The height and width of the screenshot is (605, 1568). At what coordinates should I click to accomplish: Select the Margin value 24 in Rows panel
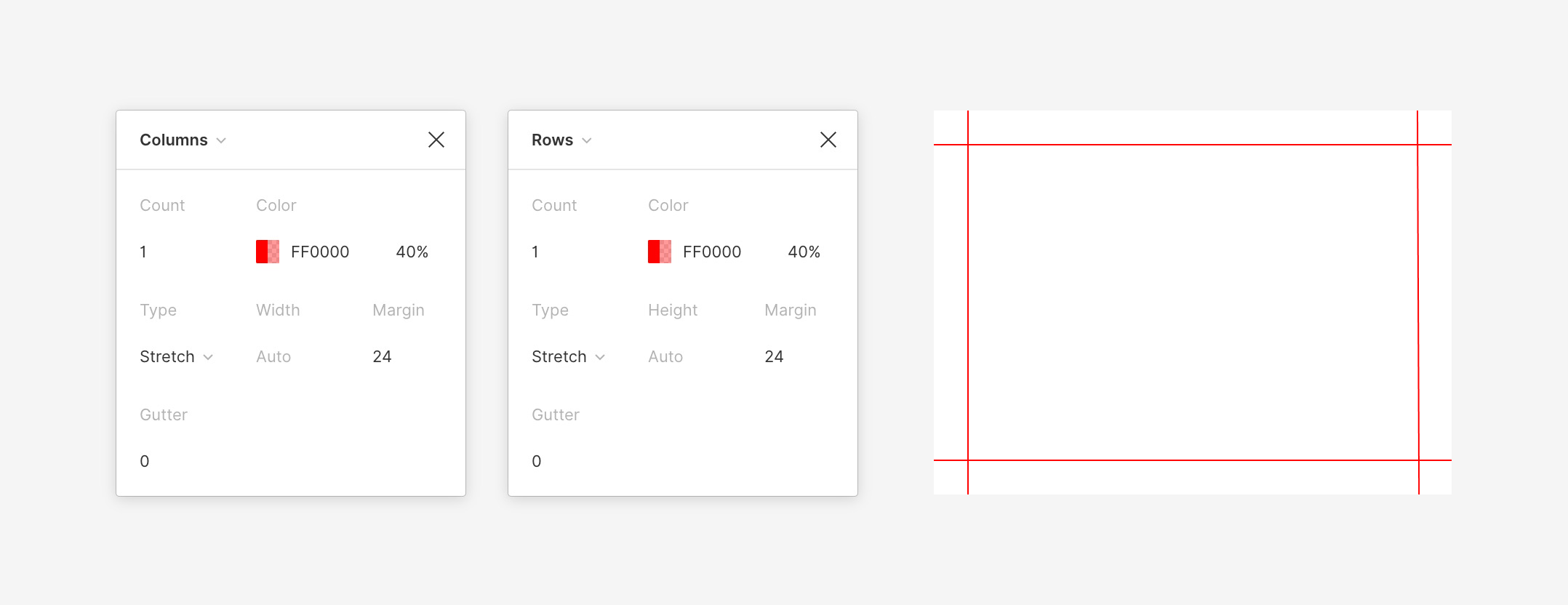point(775,356)
